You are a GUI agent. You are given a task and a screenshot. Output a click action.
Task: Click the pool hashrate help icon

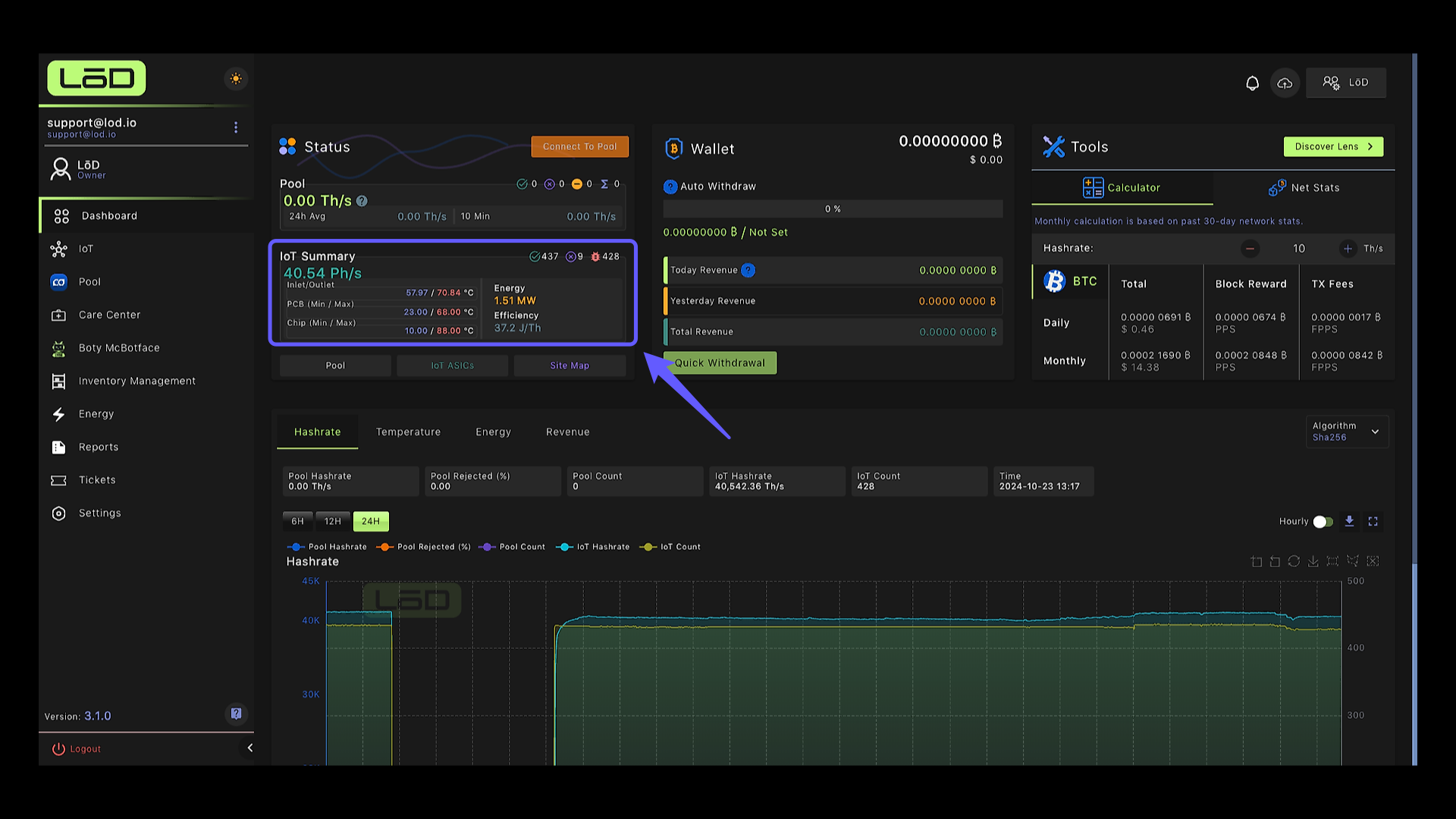pyautogui.click(x=362, y=201)
